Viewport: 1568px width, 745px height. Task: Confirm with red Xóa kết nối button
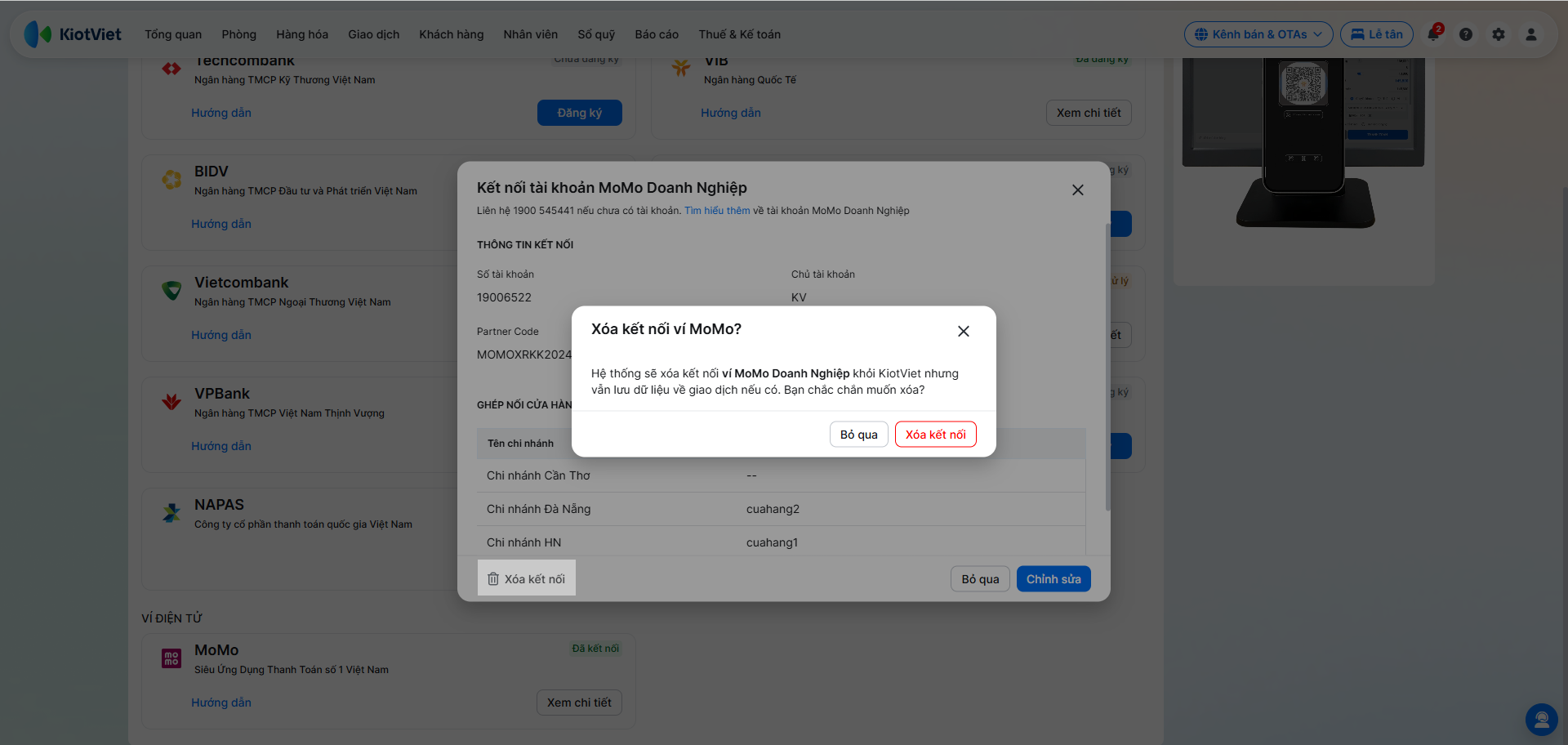click(x=936, y=435)
